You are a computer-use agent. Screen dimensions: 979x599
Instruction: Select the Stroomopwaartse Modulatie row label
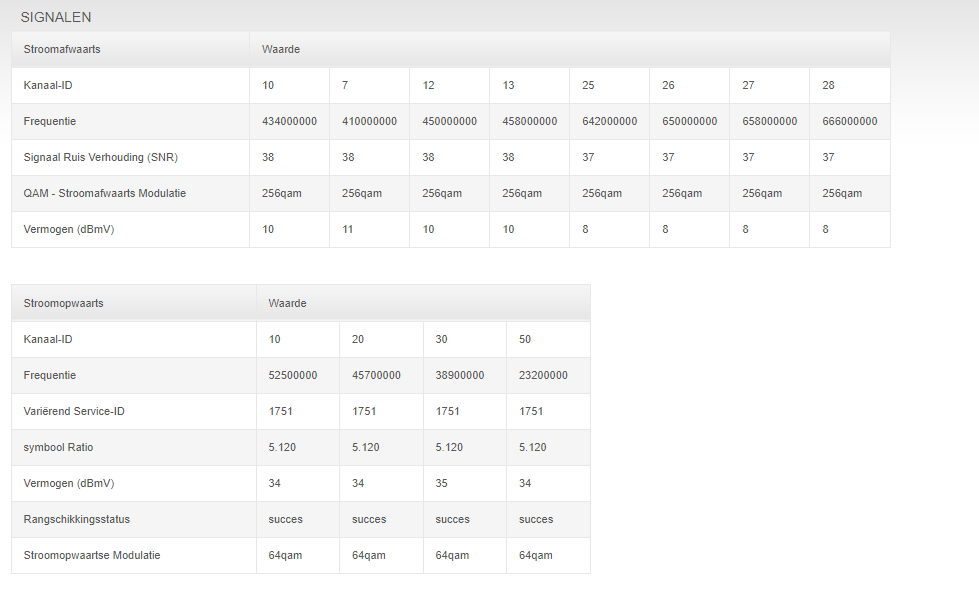[92, 555]
